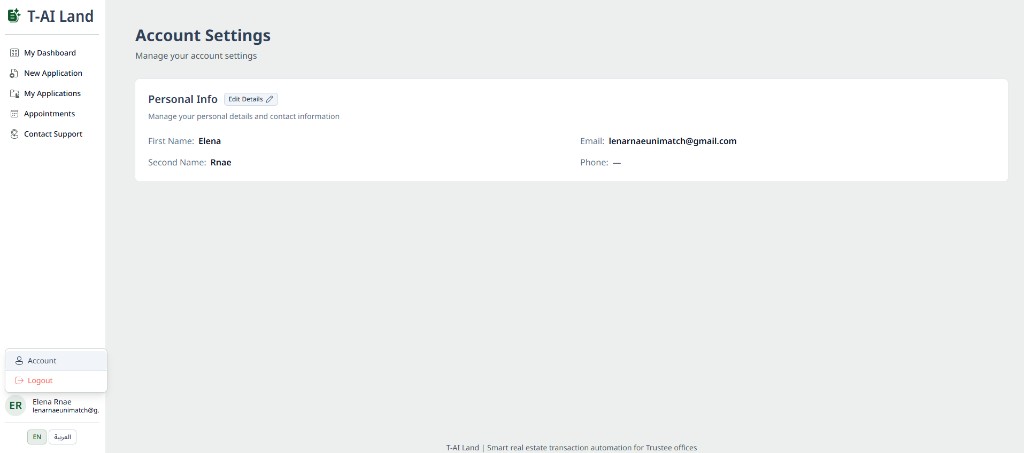
Task: Go to My Applications page
Action: tap(52, 93)
